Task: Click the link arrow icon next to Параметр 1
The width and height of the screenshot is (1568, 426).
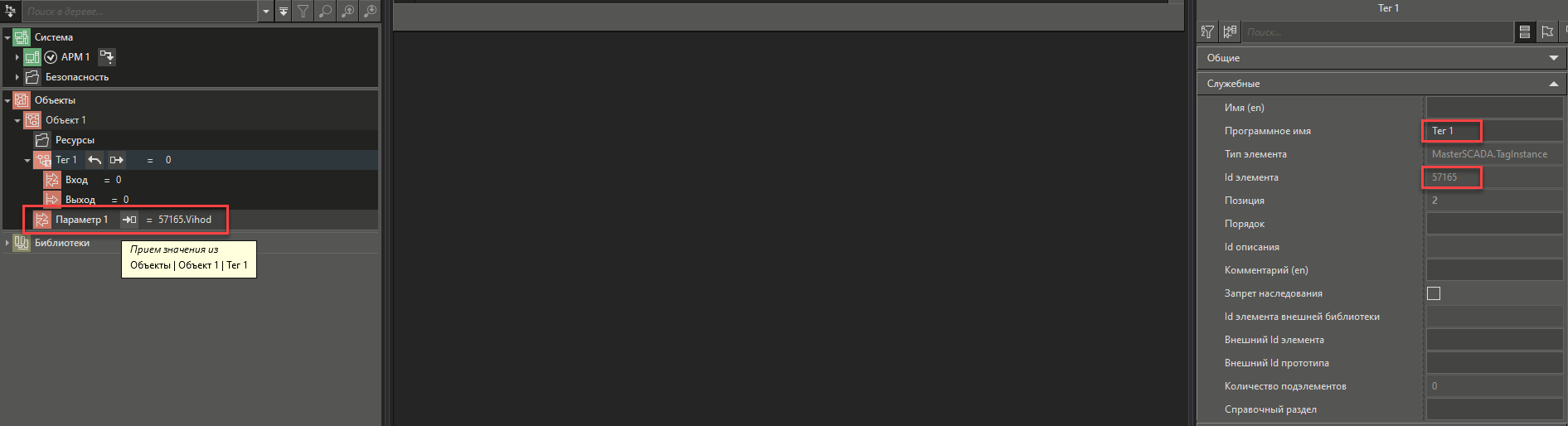Action: (129, 220)
